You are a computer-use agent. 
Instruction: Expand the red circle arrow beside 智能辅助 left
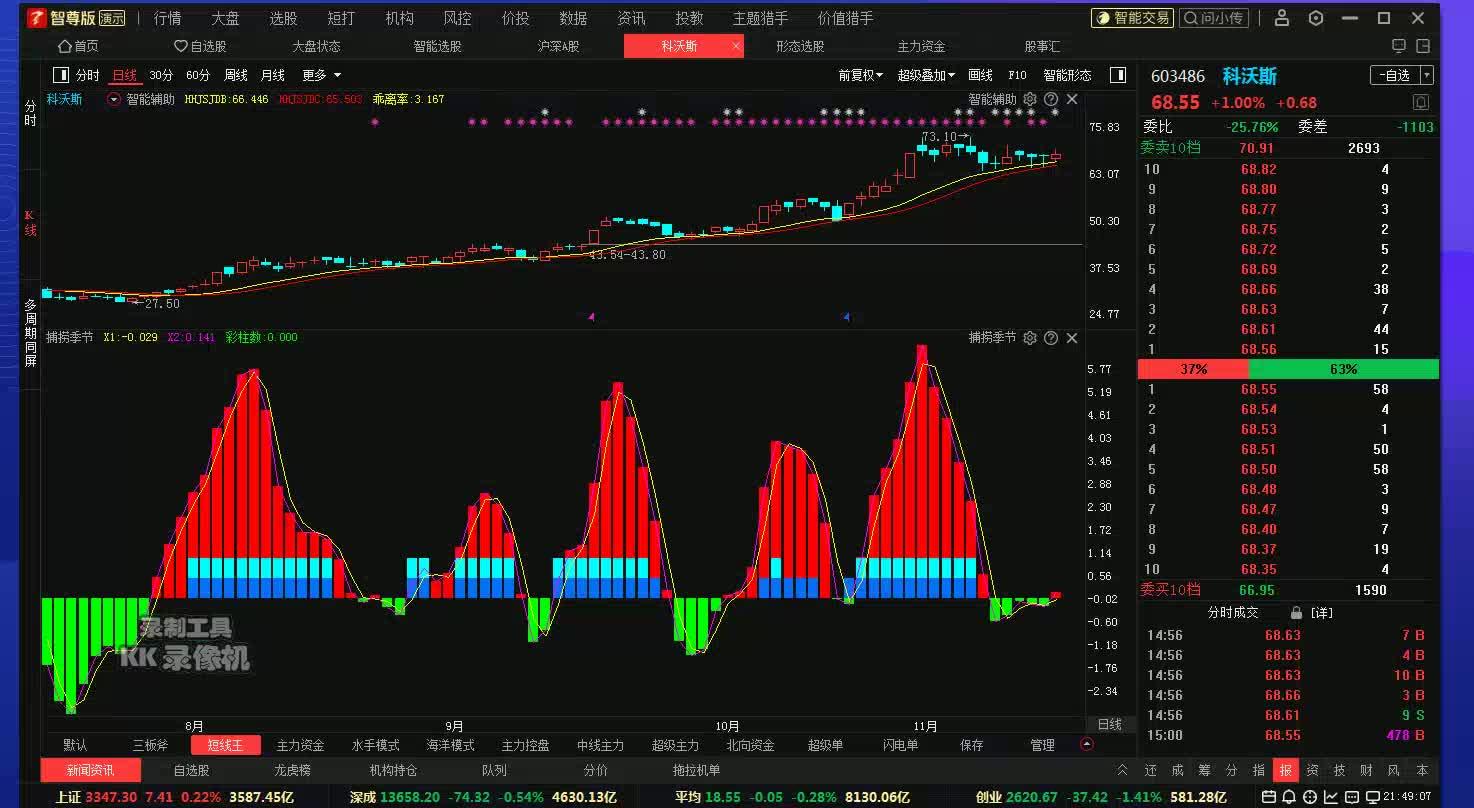pyautogui.click(x=114, y=99)
